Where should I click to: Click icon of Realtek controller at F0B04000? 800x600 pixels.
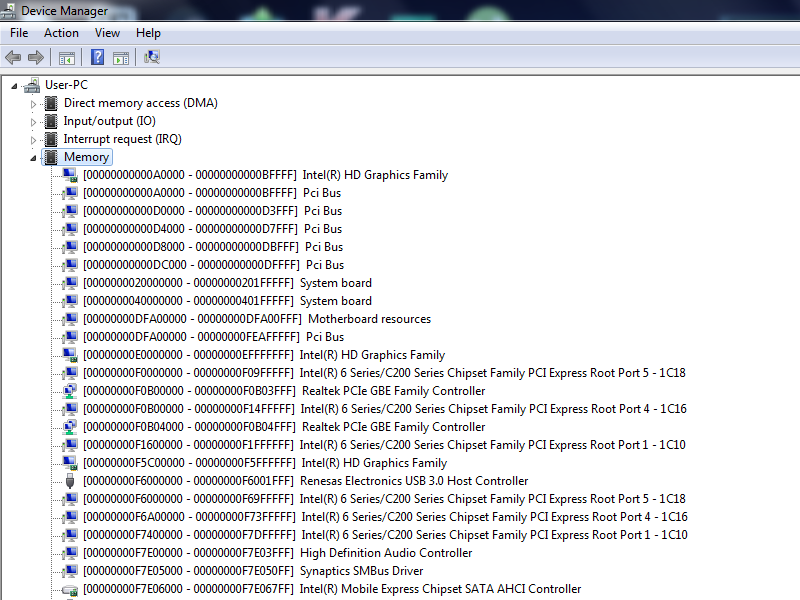pos(70,427)
